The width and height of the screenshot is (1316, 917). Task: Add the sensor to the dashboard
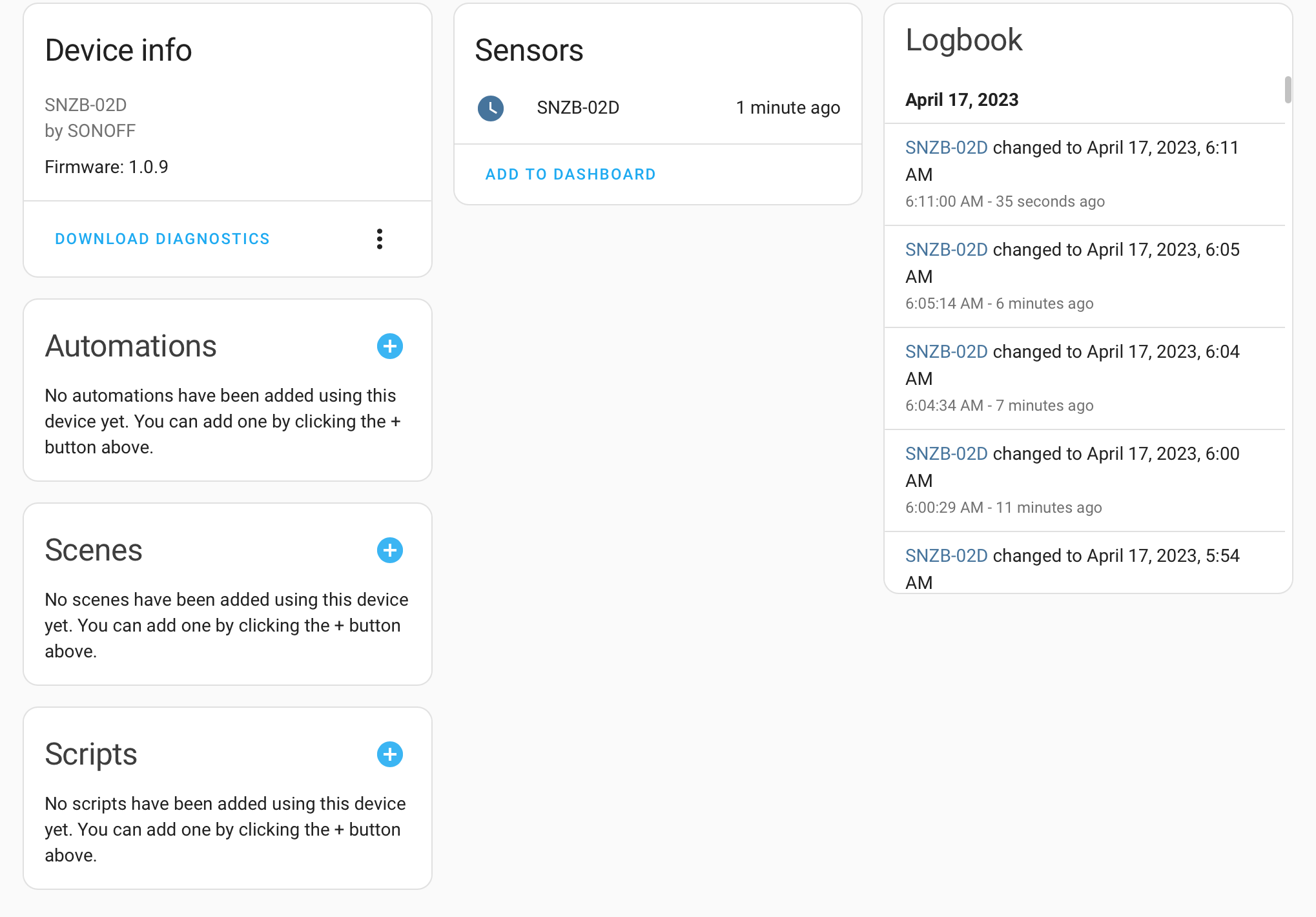pyautogui.click(x=571, y=174)
